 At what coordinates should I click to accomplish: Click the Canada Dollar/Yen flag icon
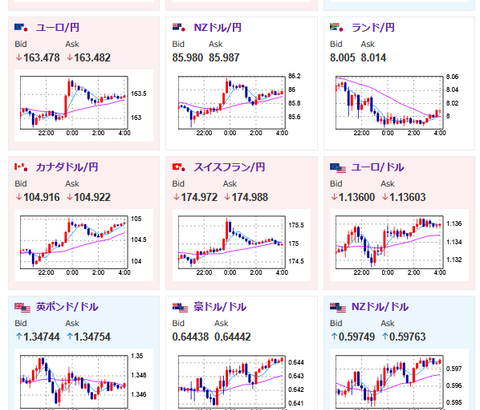point(21,167)
